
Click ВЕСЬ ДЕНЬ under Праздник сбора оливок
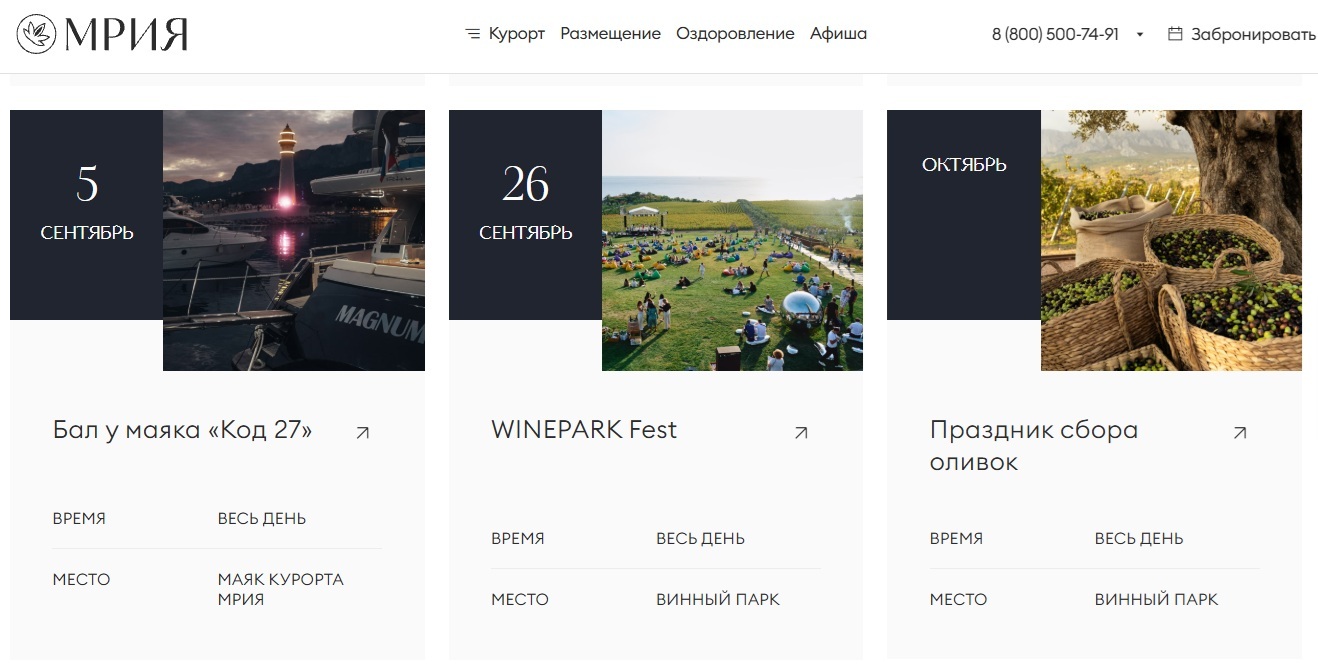[1139, 539]
